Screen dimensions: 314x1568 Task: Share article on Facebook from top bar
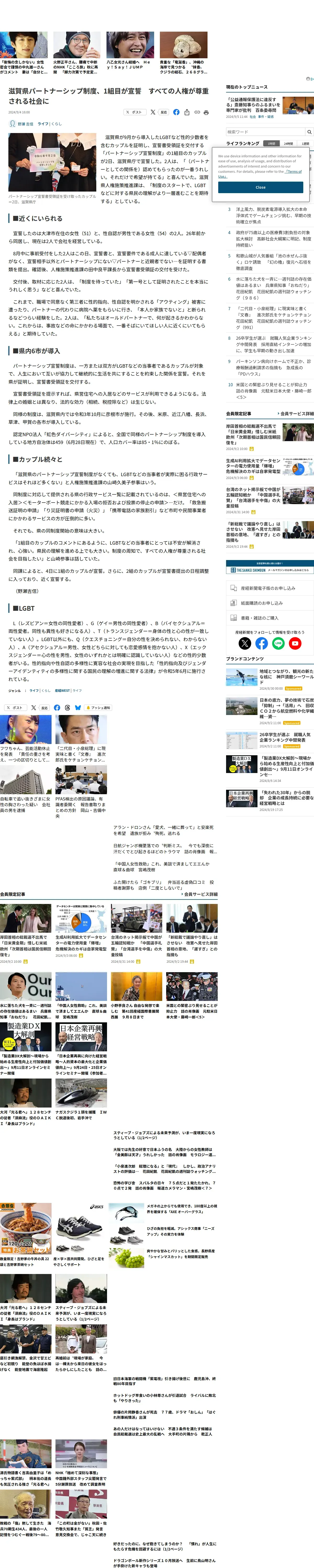(176, 112)
